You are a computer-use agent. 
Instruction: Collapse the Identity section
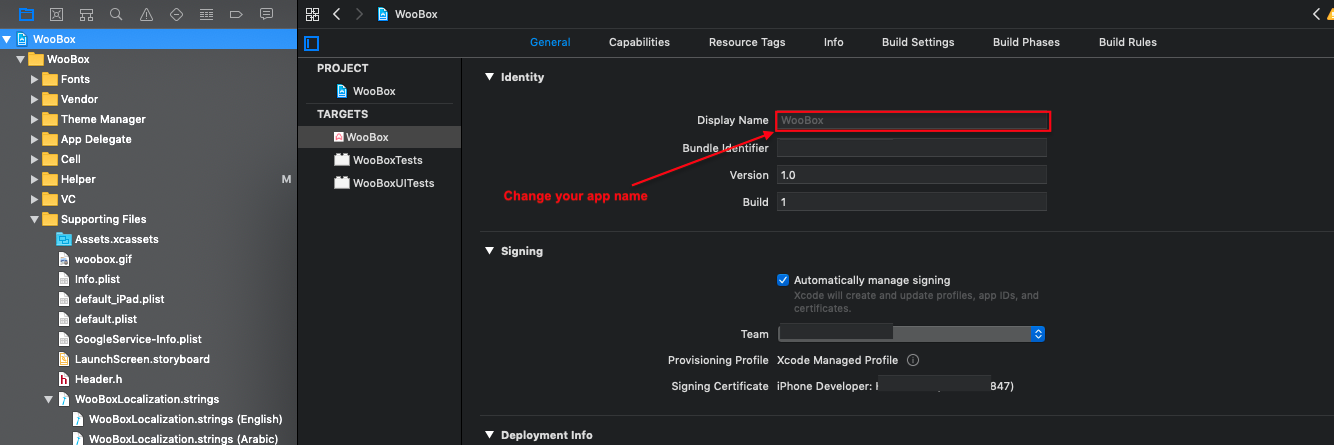tap(489, 77)
